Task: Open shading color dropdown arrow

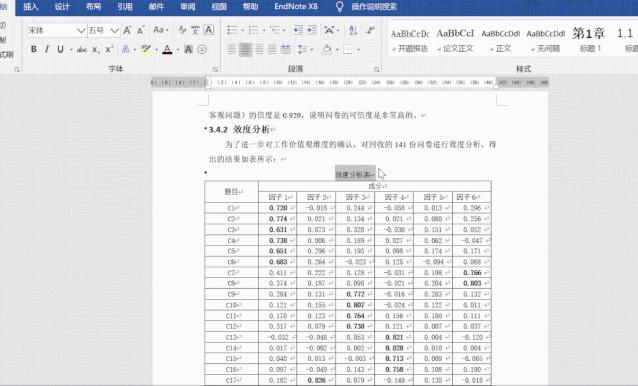Action: (337, 50)
